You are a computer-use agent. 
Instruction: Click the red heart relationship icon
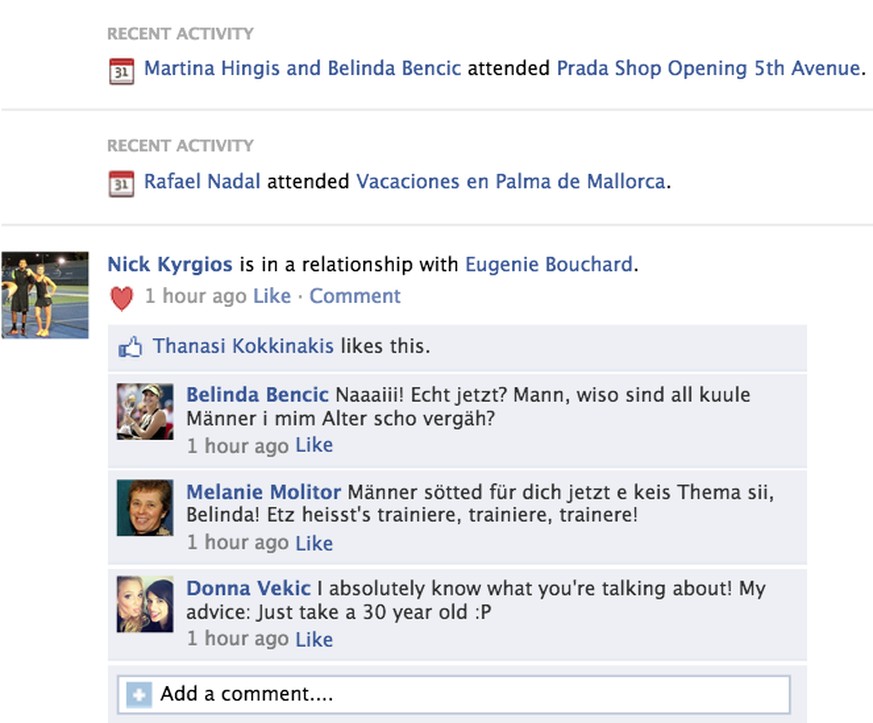121,298
